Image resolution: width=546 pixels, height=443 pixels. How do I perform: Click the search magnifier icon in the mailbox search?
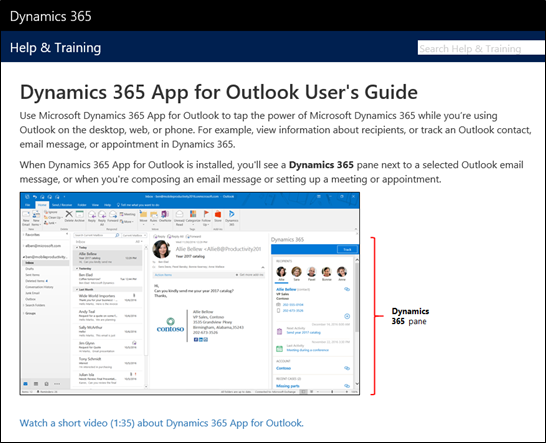(117, 235)
